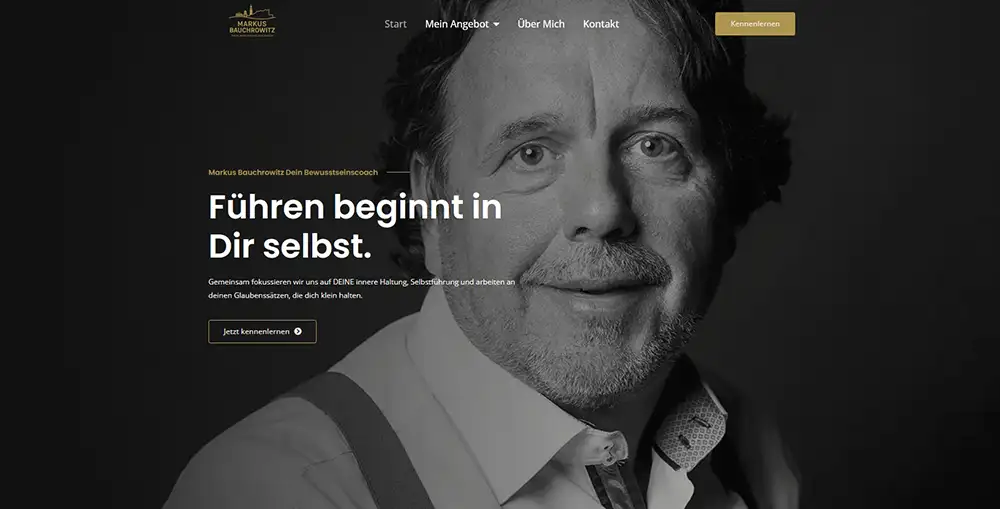The width and height of the screenshot is (1000, 509).
Task: Click the paragraph starting with Gemeinsam fokussieren
Action: coord(362,288)
